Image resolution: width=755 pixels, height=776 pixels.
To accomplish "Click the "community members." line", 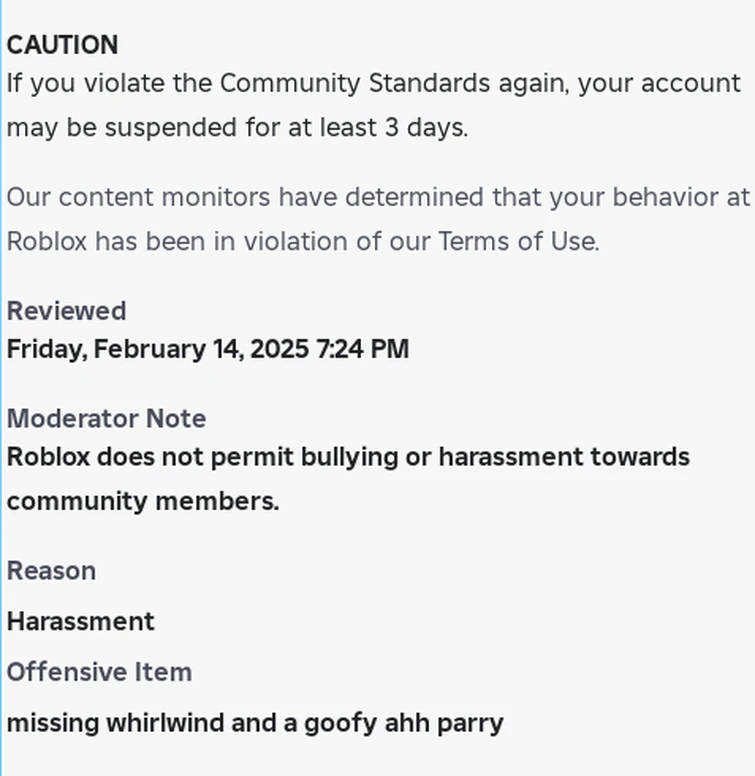I will [143, 501].
